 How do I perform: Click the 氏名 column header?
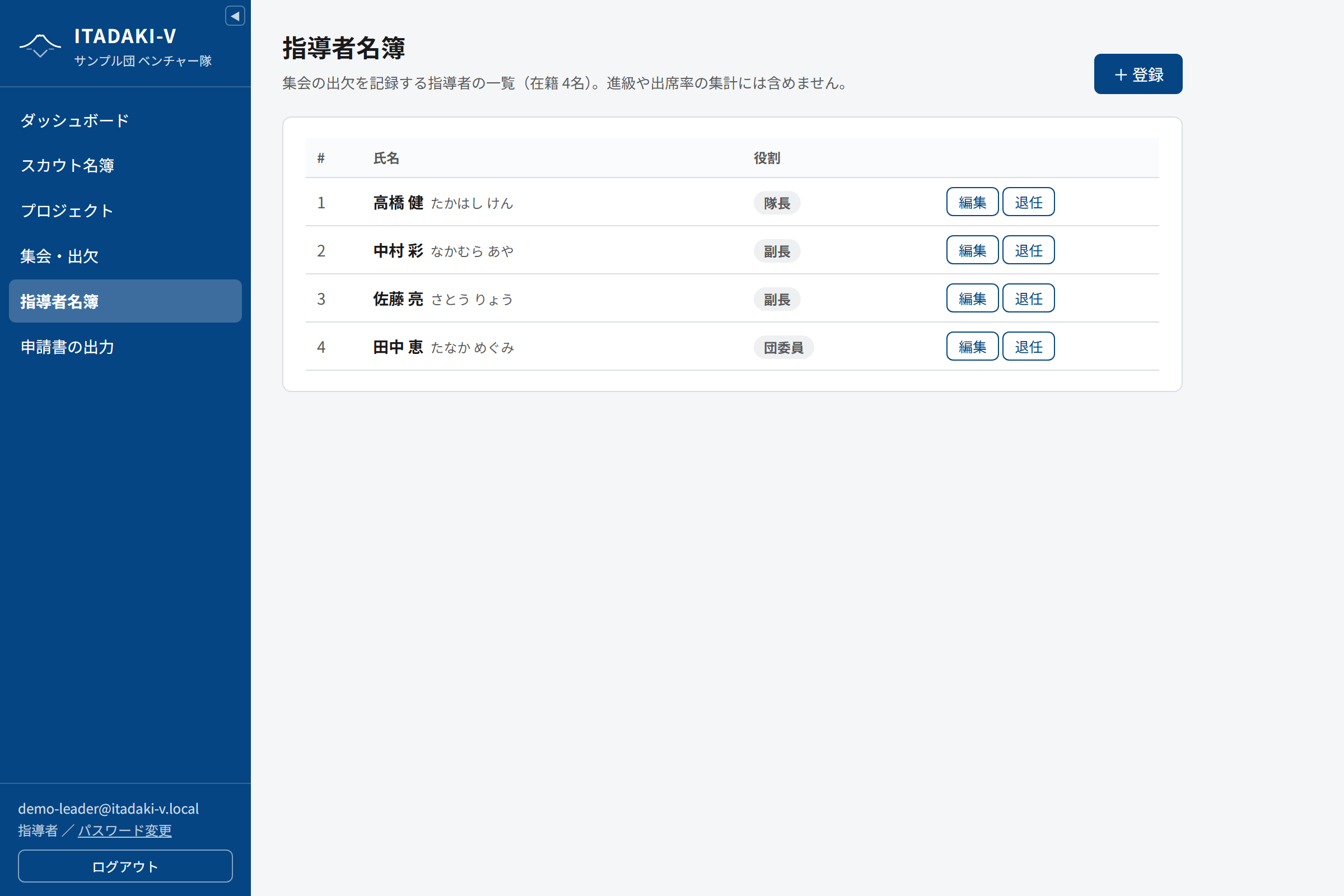click(386, 158)
